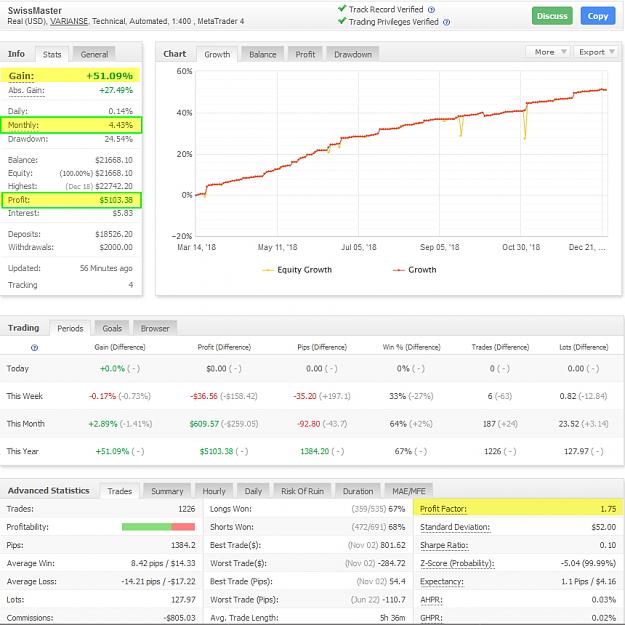The image size is (625, 625).
Task: Click the help icon beside Track Record Verified
Action: point(431,10)
